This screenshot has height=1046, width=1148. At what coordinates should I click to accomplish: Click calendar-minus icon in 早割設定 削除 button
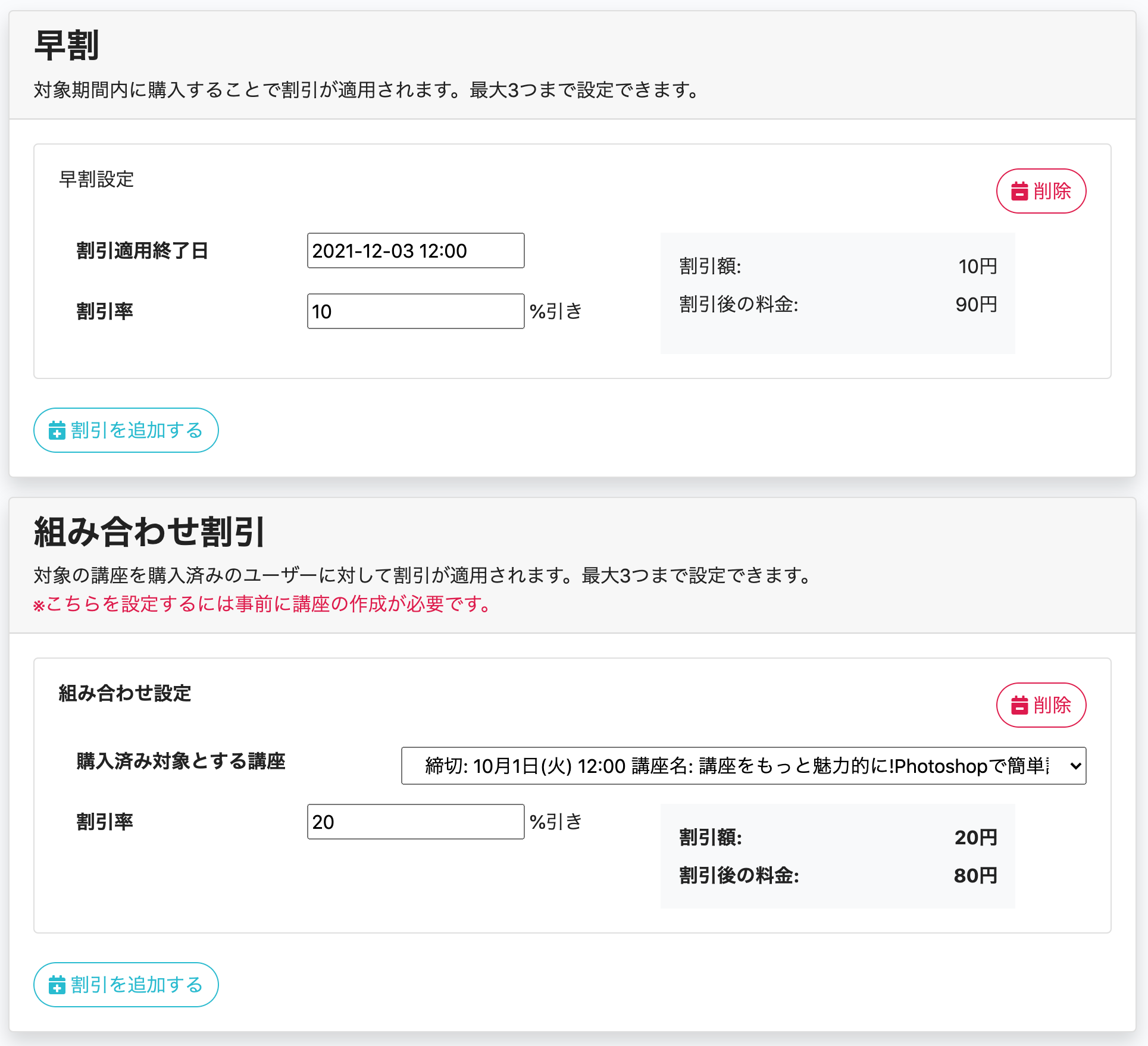1019,191
